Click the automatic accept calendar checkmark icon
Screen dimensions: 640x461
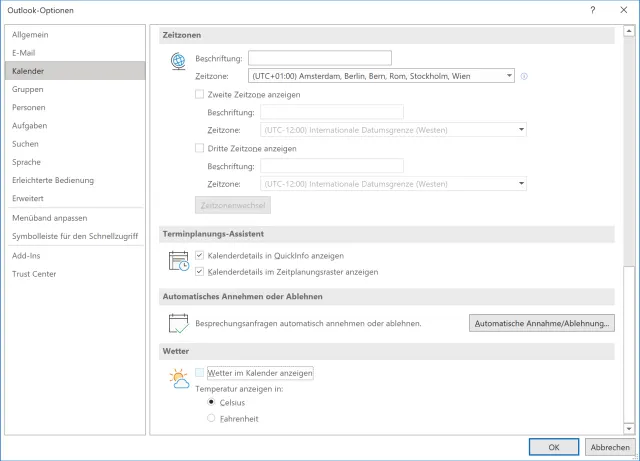179,323
